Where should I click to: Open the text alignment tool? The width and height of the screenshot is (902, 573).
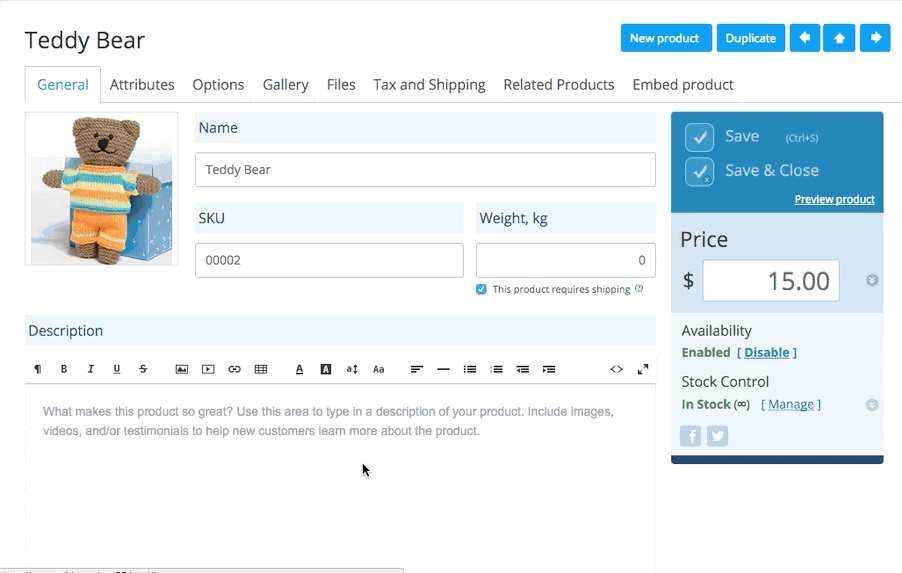[417, 369]
